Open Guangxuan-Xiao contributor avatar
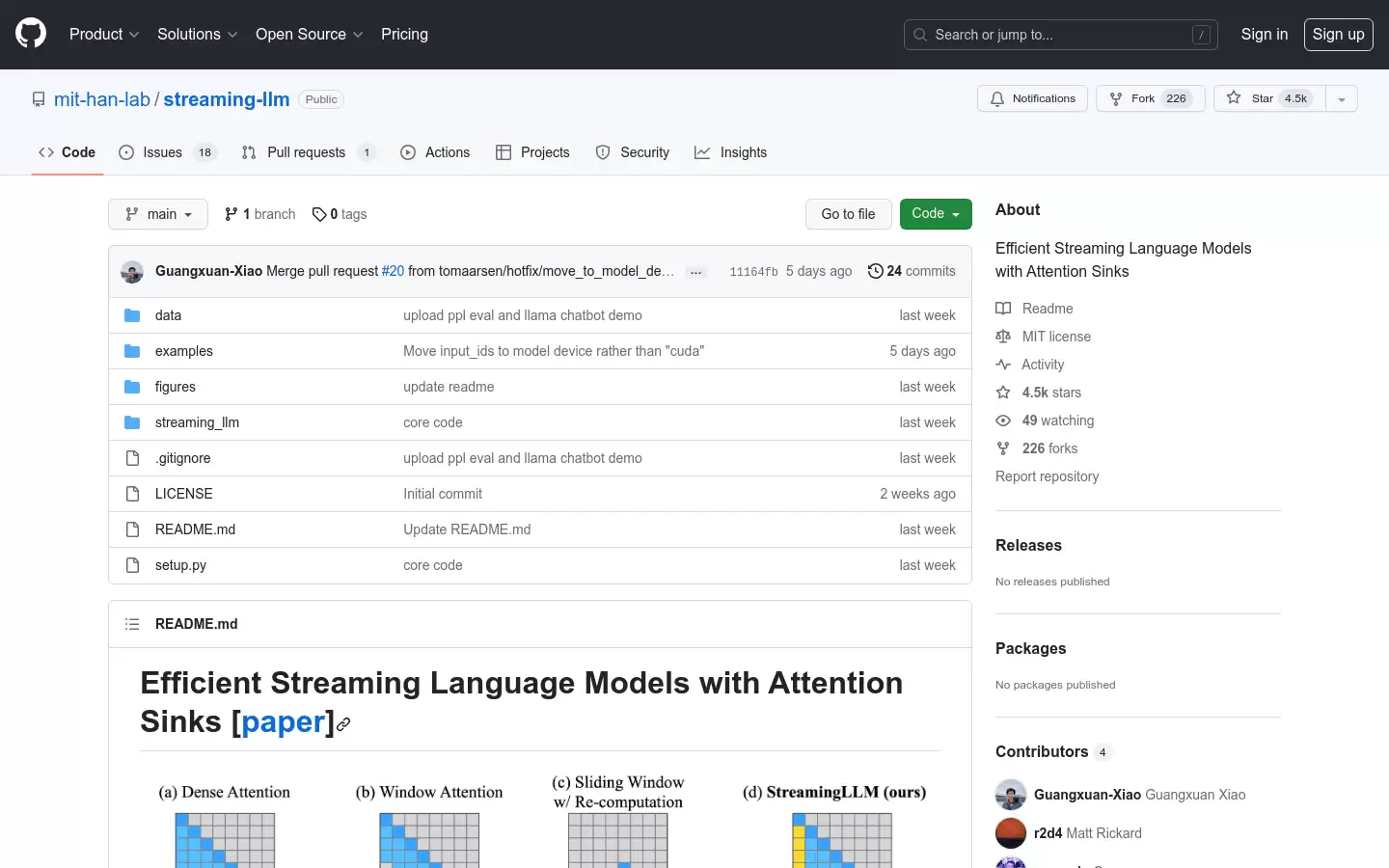 tap(1011, 795)
